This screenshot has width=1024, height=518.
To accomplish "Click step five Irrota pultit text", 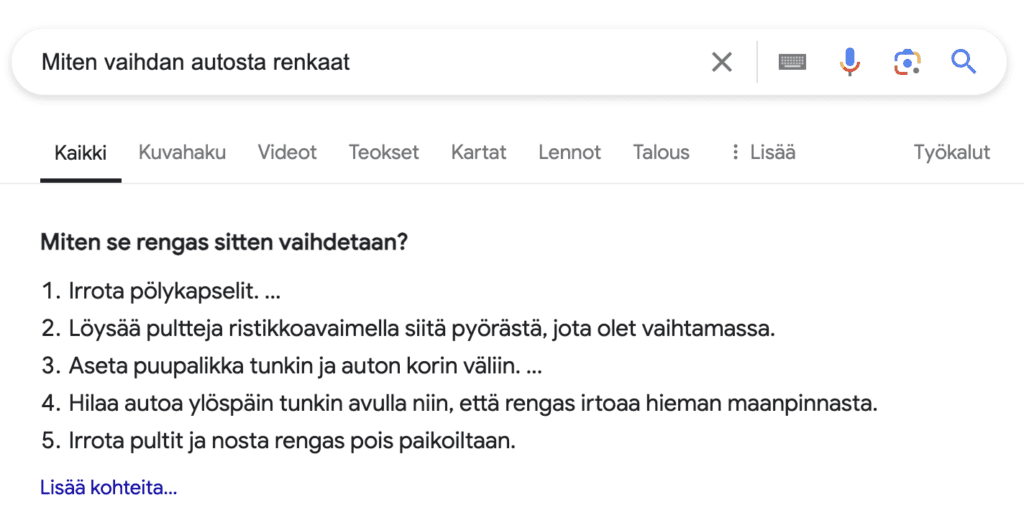I will point(292,440).
